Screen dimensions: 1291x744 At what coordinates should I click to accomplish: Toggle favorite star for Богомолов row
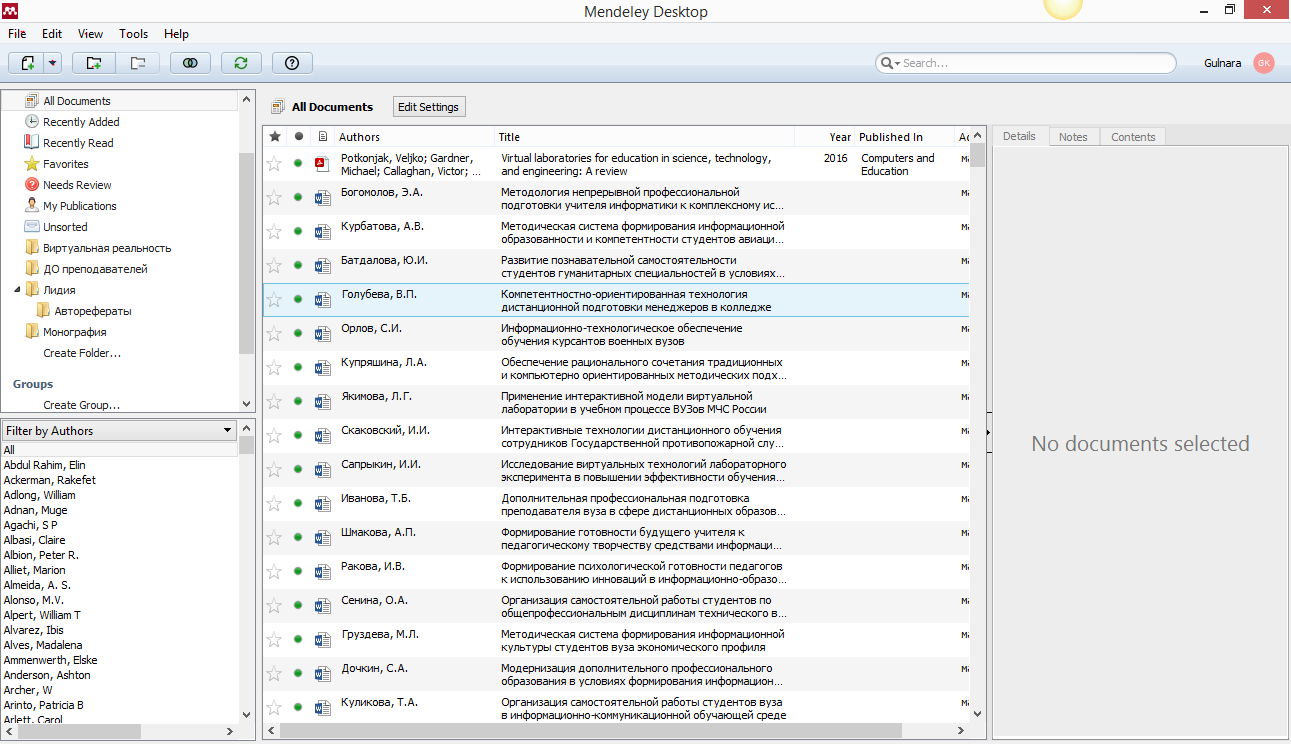pos(274,198)
